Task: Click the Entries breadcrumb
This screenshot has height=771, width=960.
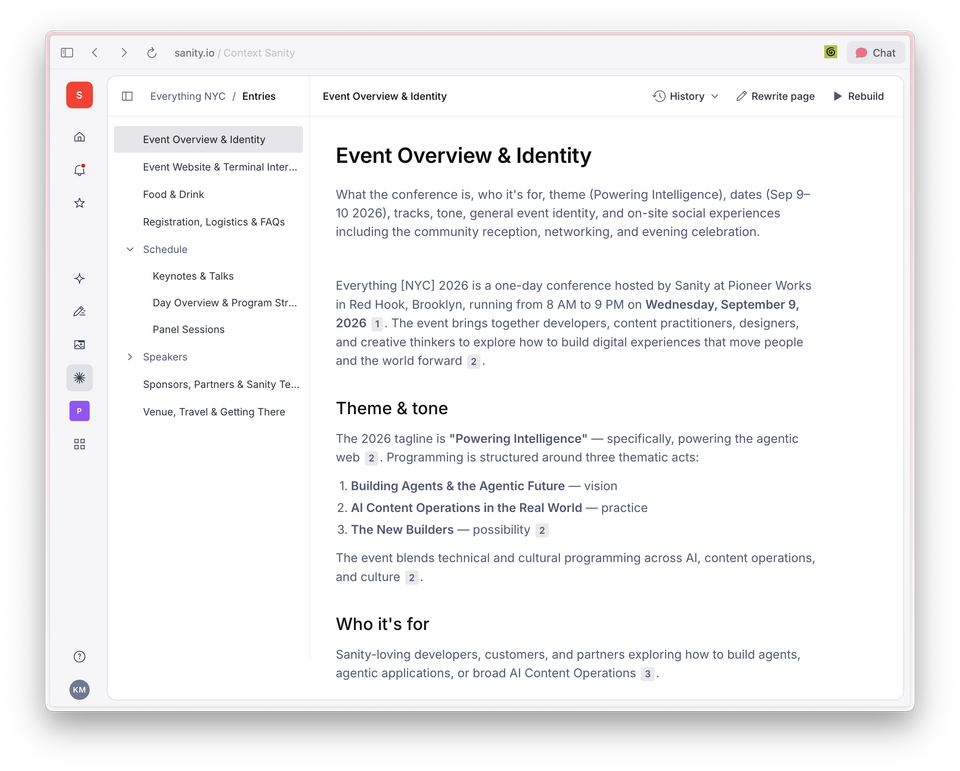Action: pos(259,96)
